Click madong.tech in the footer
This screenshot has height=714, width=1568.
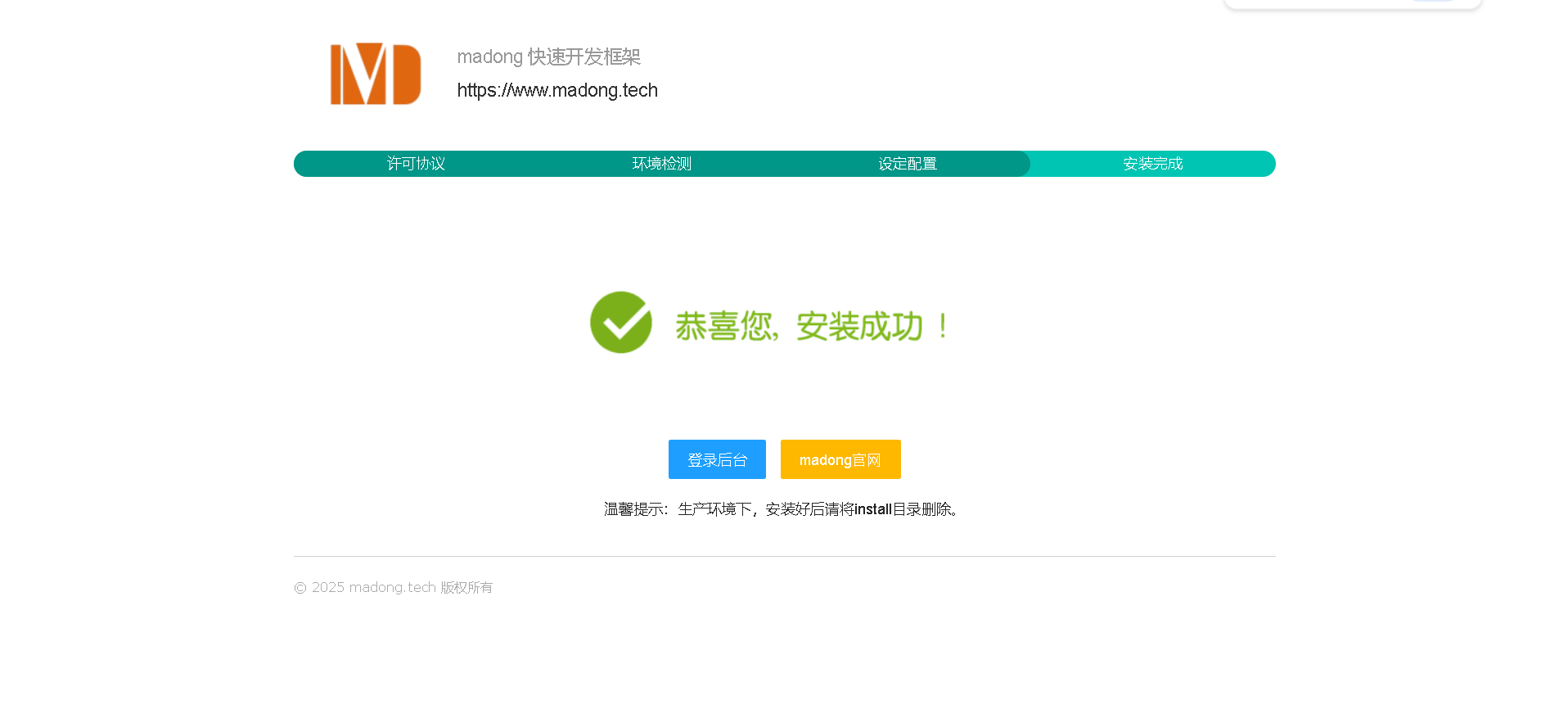(392, 588)
